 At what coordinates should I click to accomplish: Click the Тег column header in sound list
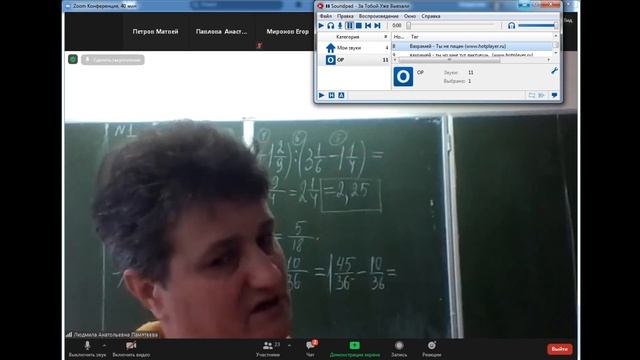tap(415, 37)
